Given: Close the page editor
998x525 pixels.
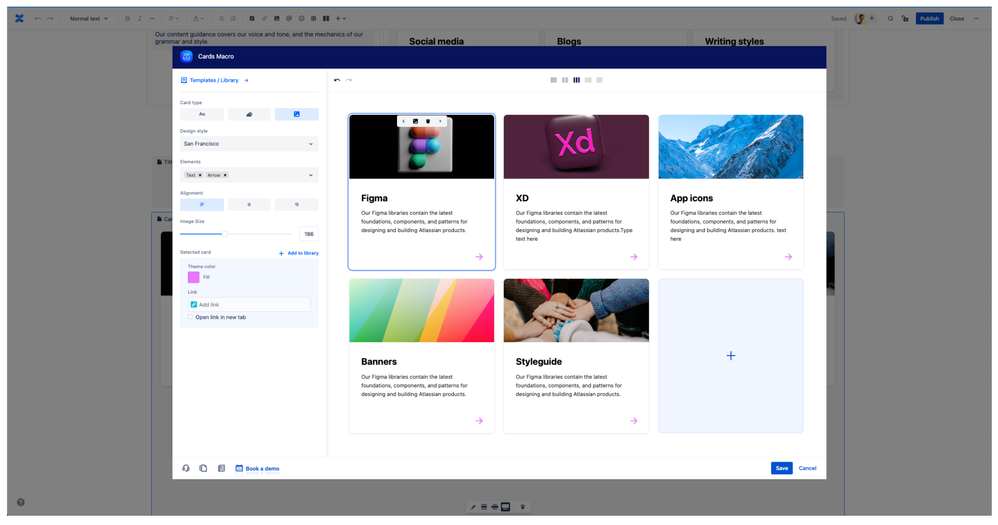Looking at the screenshot, I should pos(957,18).
